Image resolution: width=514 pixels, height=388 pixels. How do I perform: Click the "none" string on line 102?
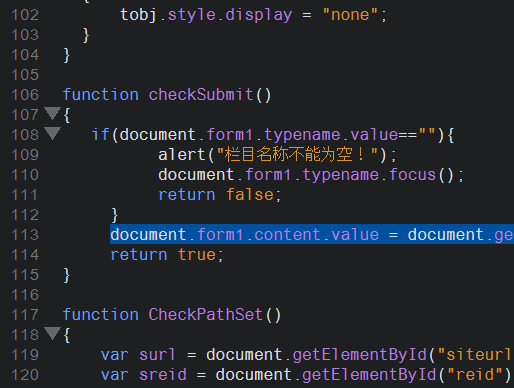[350, 15]
